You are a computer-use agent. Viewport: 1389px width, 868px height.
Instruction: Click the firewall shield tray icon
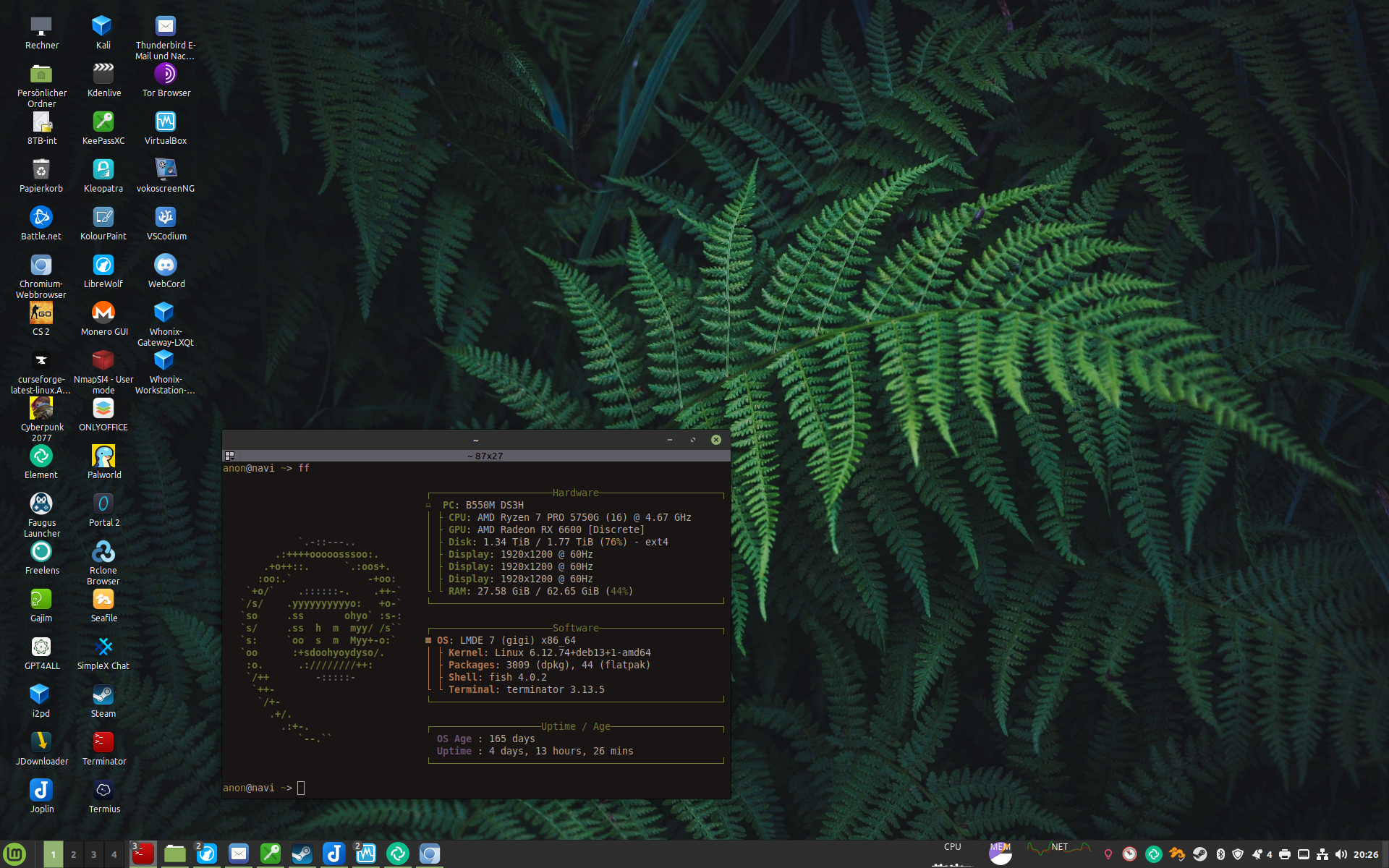click(1238, 854)
